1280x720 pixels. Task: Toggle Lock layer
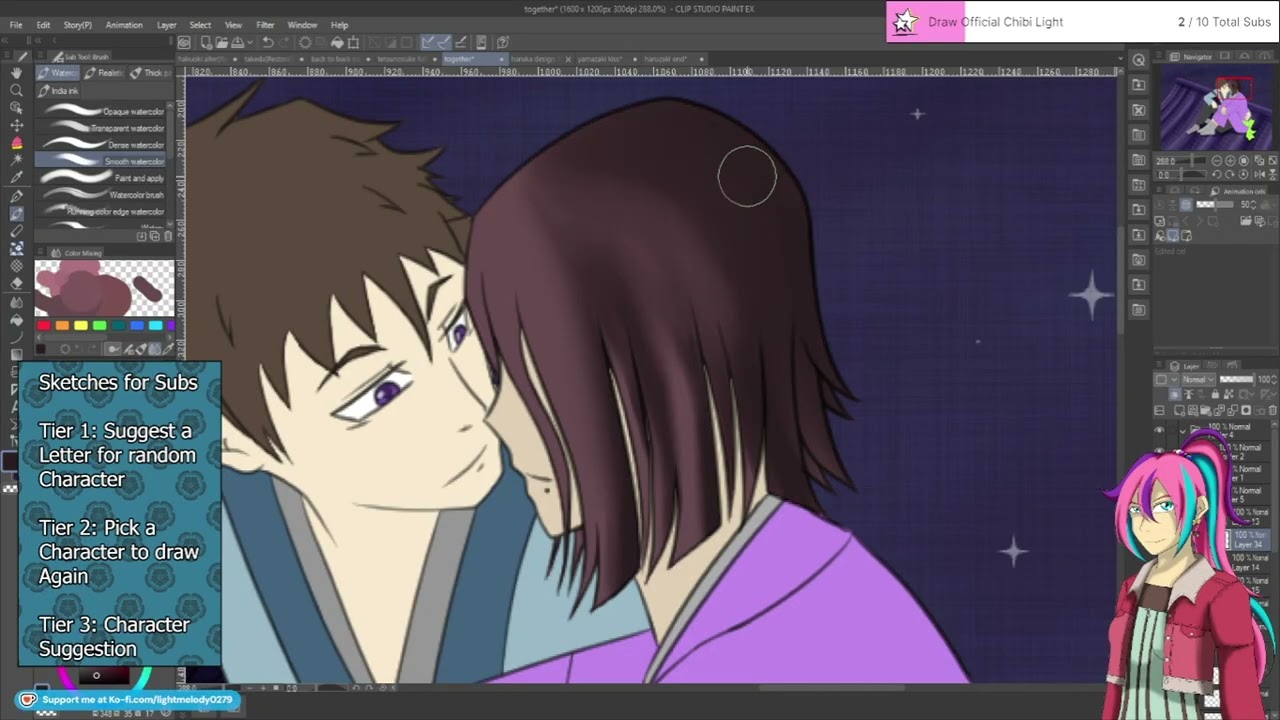[x=1215, y=394]
